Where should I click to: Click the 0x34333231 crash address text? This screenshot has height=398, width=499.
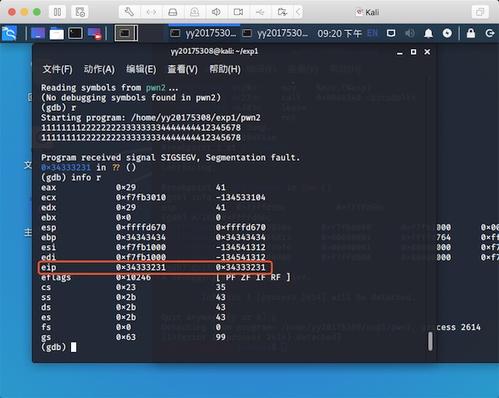point(66,167)
